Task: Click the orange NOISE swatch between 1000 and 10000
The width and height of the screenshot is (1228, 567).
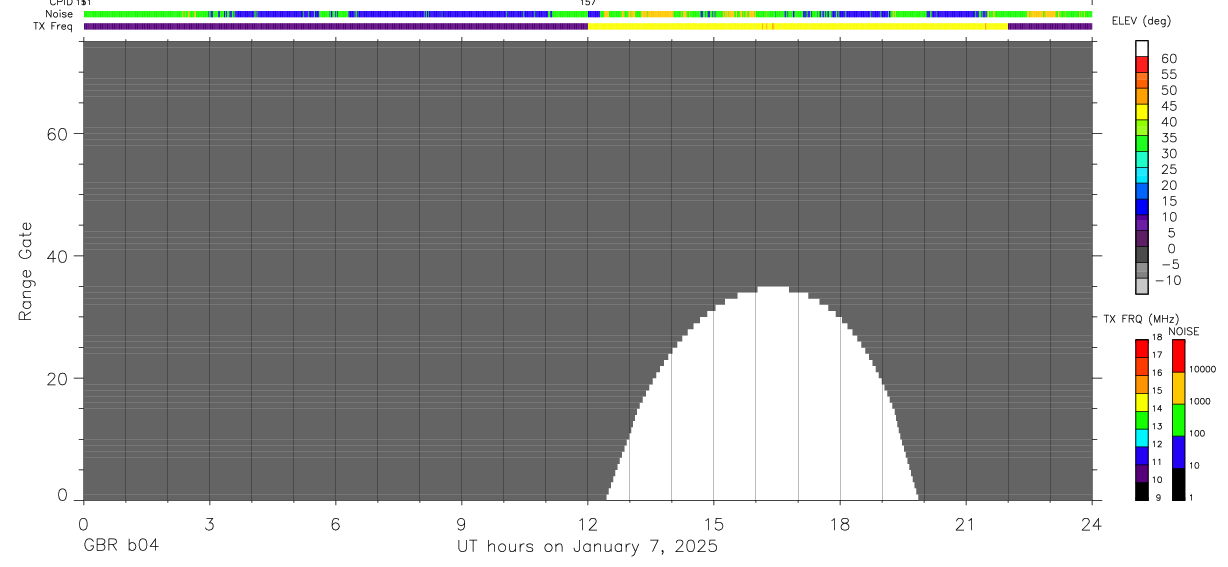Action: pyautogui.click(x=1178, y=388)
